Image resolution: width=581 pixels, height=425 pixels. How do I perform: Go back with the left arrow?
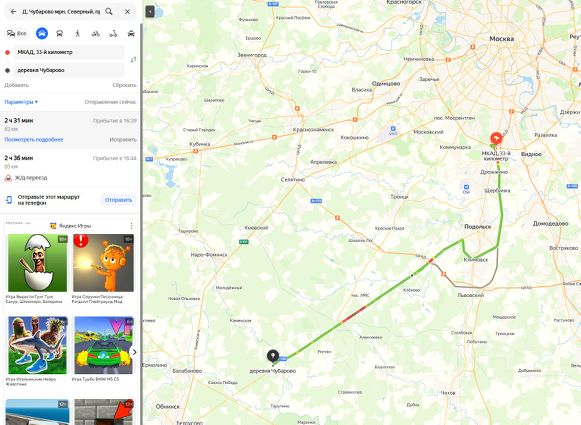pos(13,11)
